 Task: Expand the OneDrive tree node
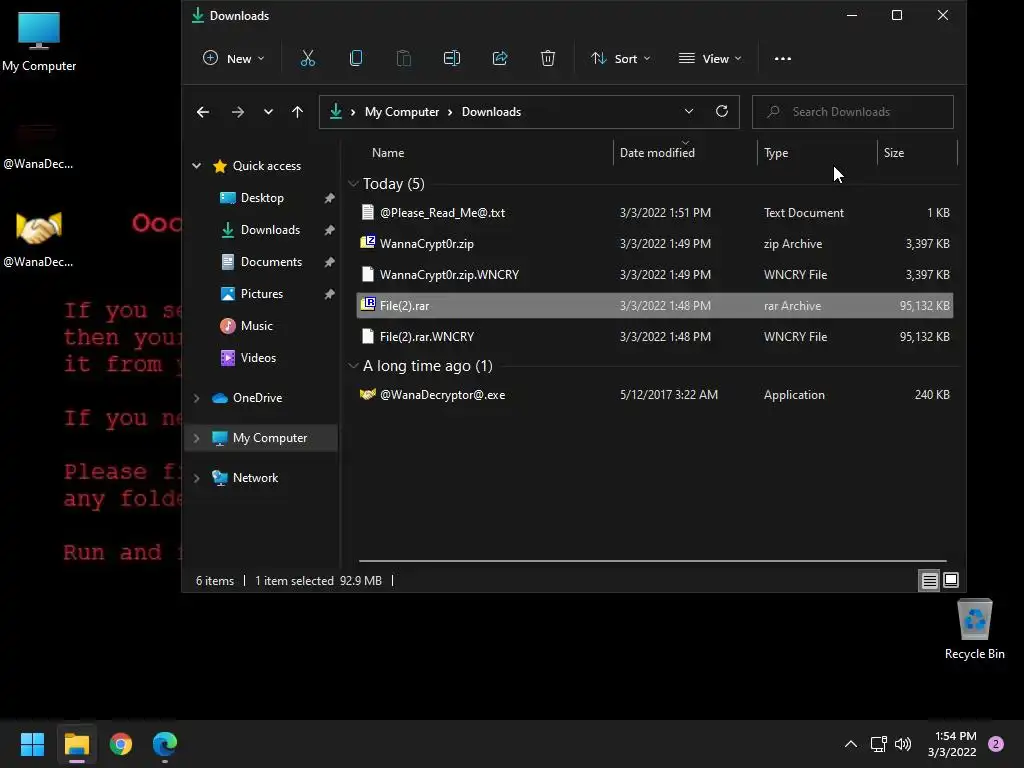click(197, 398)
